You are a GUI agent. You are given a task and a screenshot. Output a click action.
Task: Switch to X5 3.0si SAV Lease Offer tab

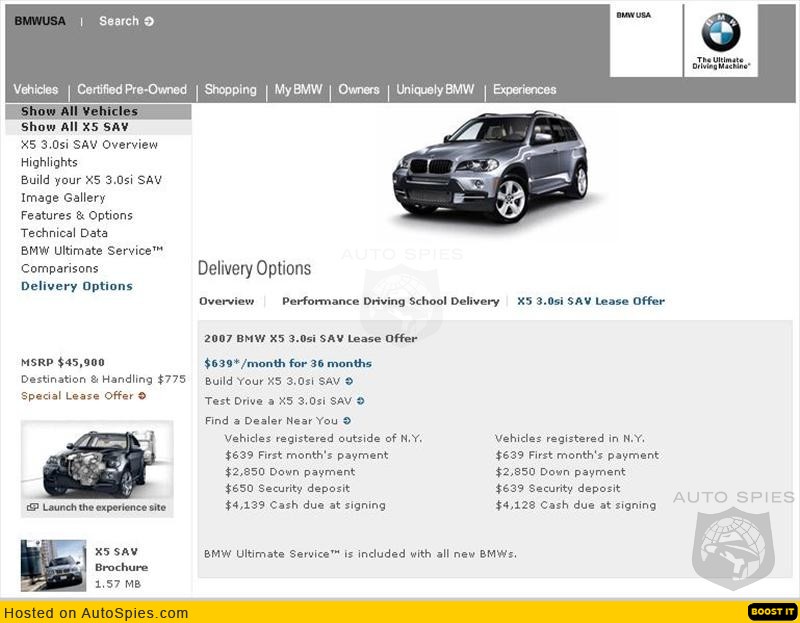tap(591, 301)
